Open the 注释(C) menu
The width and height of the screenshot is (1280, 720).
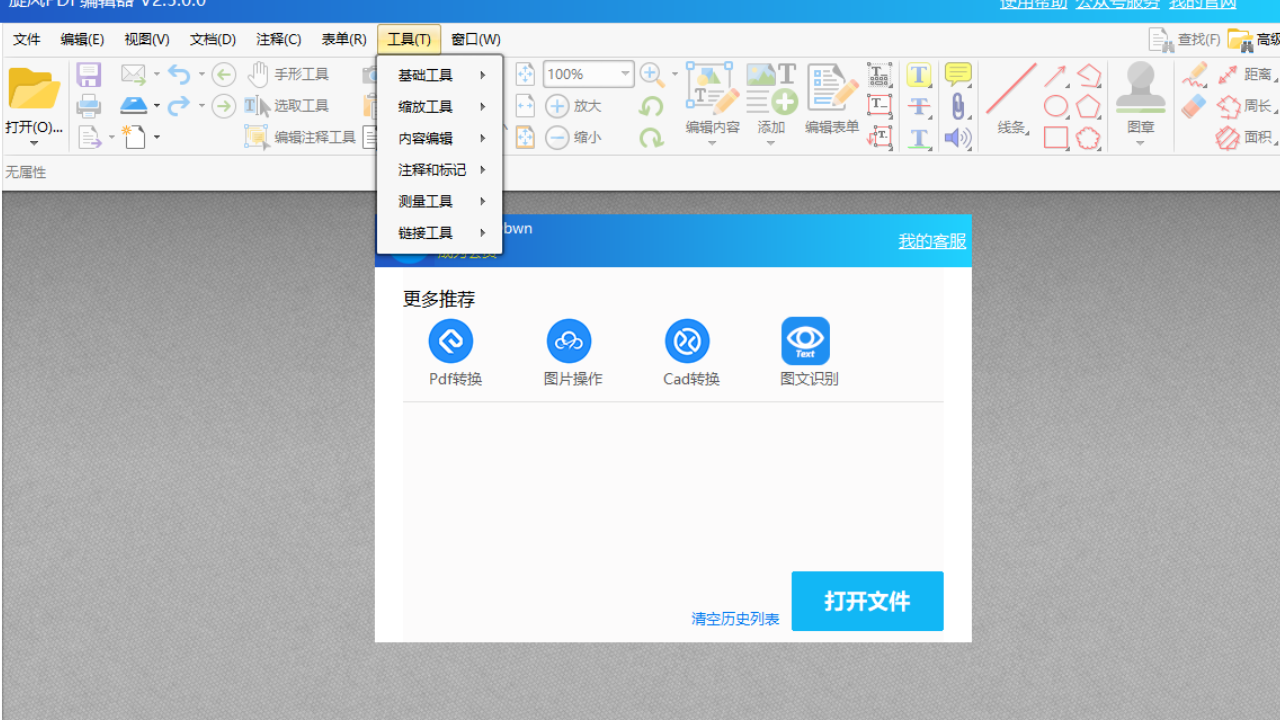(x=278, y=39)
